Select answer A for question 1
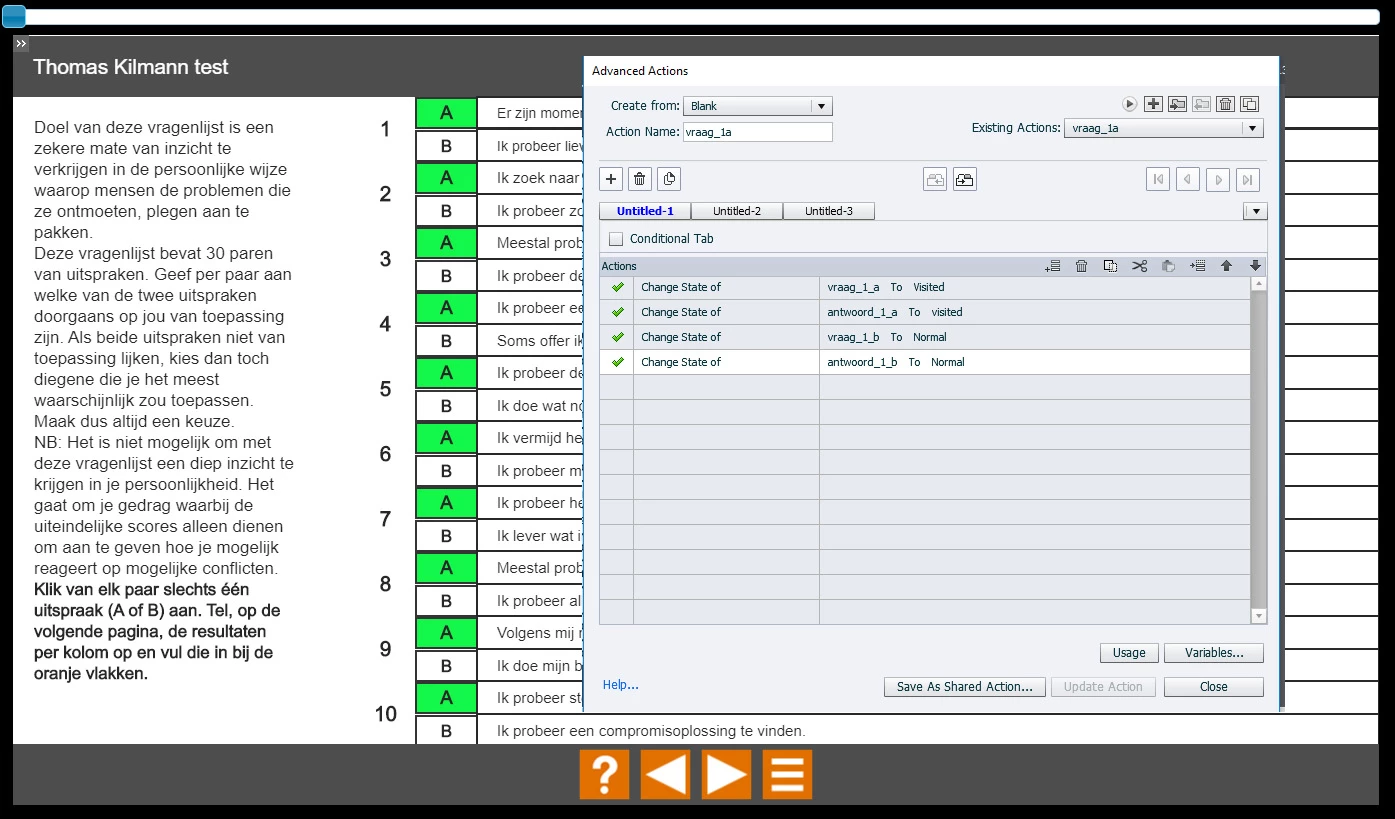 (x=446, y=113)
